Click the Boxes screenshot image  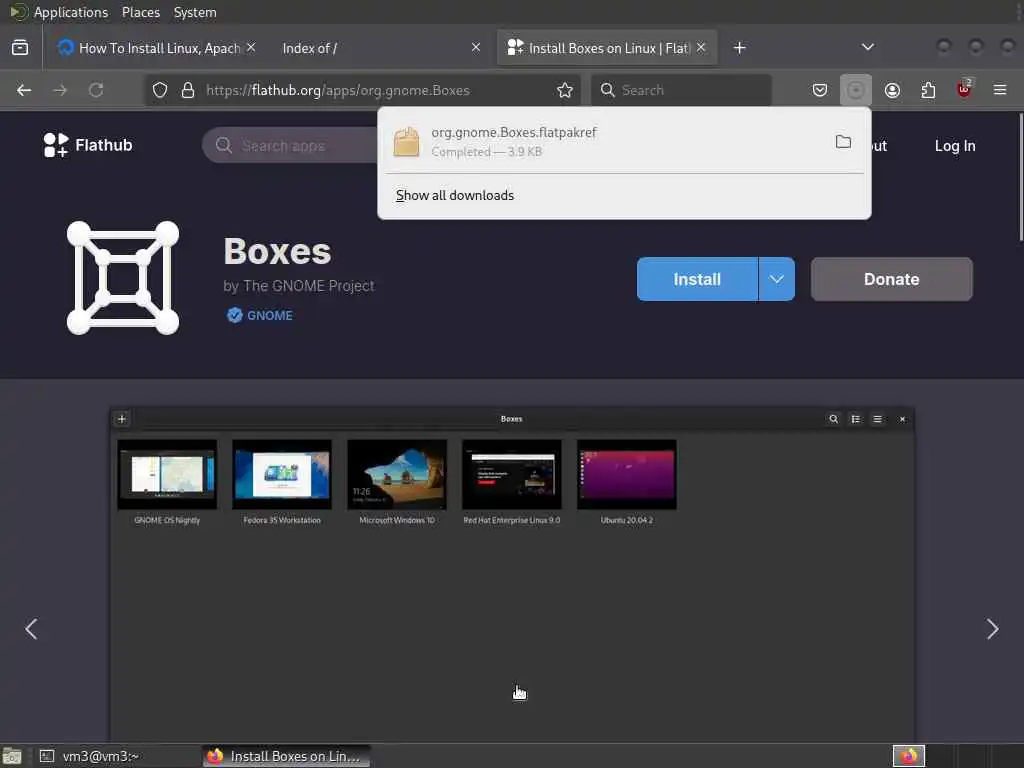[x=512, y=575]
